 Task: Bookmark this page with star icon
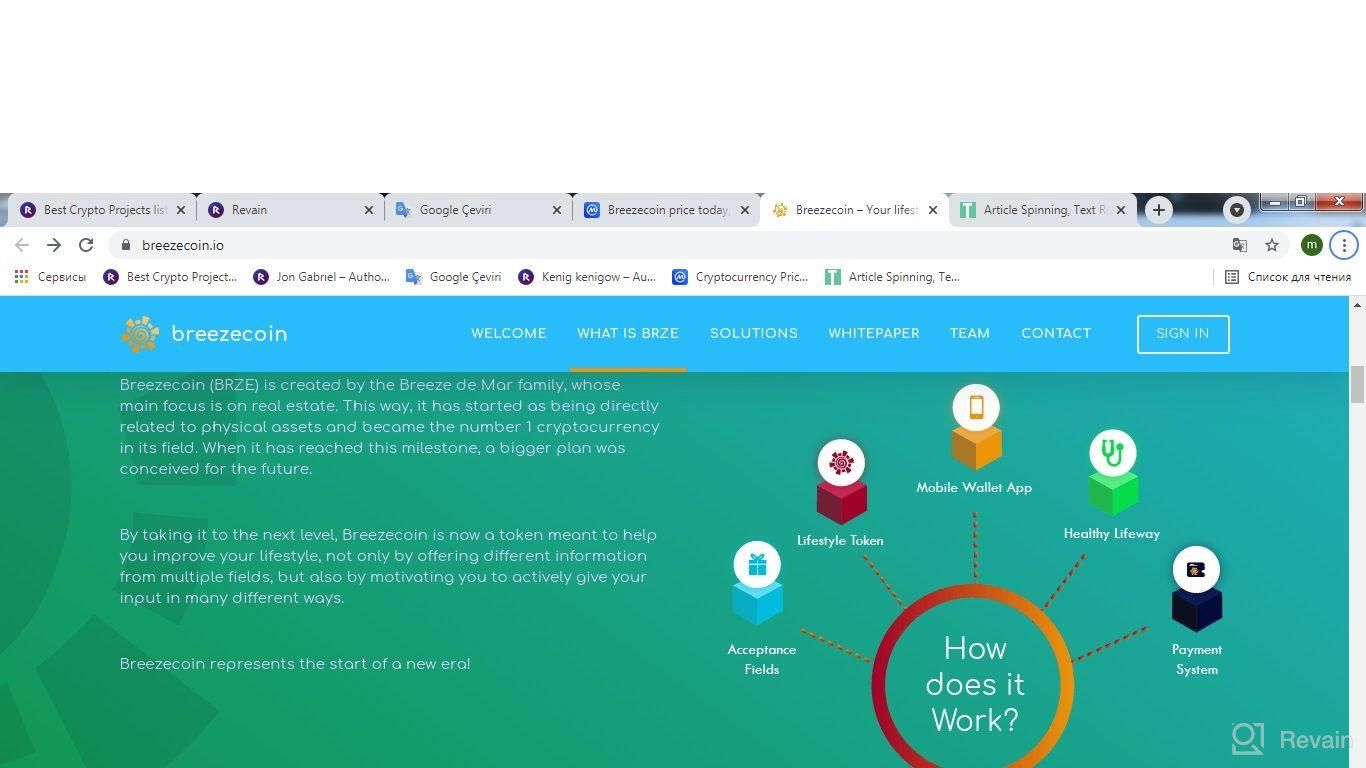(x=1272, y=245)
